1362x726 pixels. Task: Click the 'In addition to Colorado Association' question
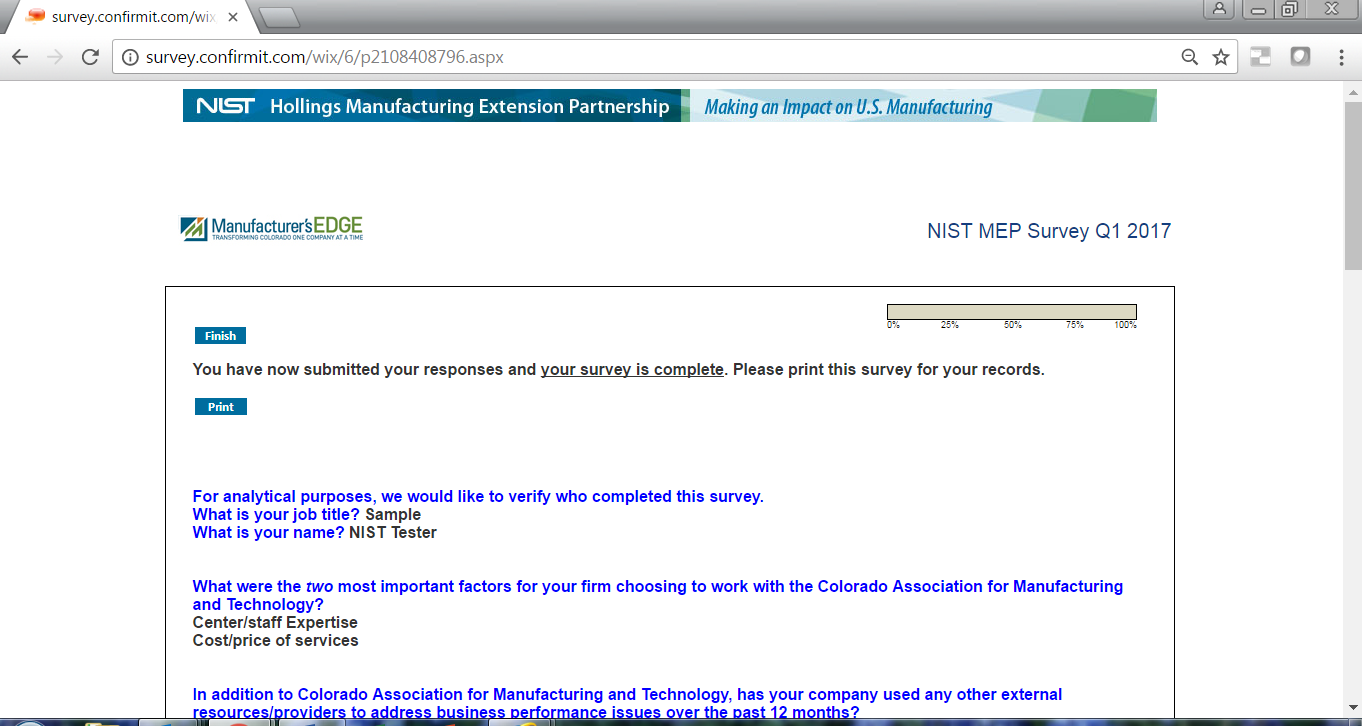(x=628, y=704)
